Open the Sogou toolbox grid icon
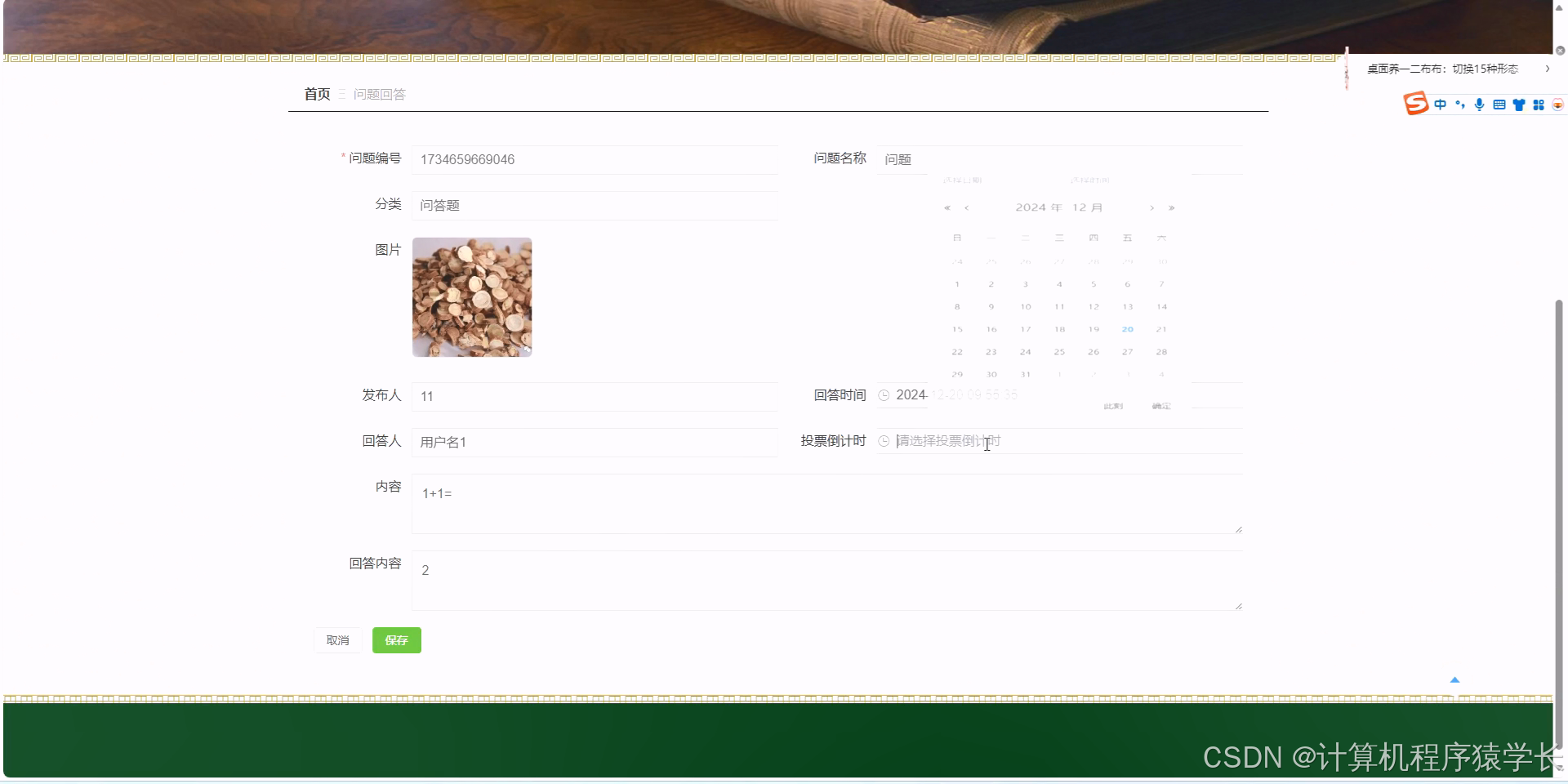This screenshot has width=1568, height=784. click(1539, 104)
